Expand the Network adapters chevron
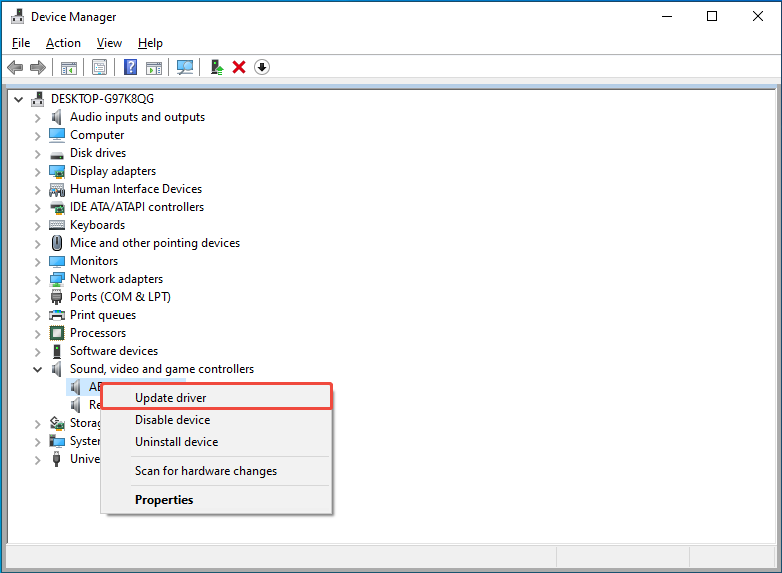This screenshot has width=782, height=573. click(37, 280)
